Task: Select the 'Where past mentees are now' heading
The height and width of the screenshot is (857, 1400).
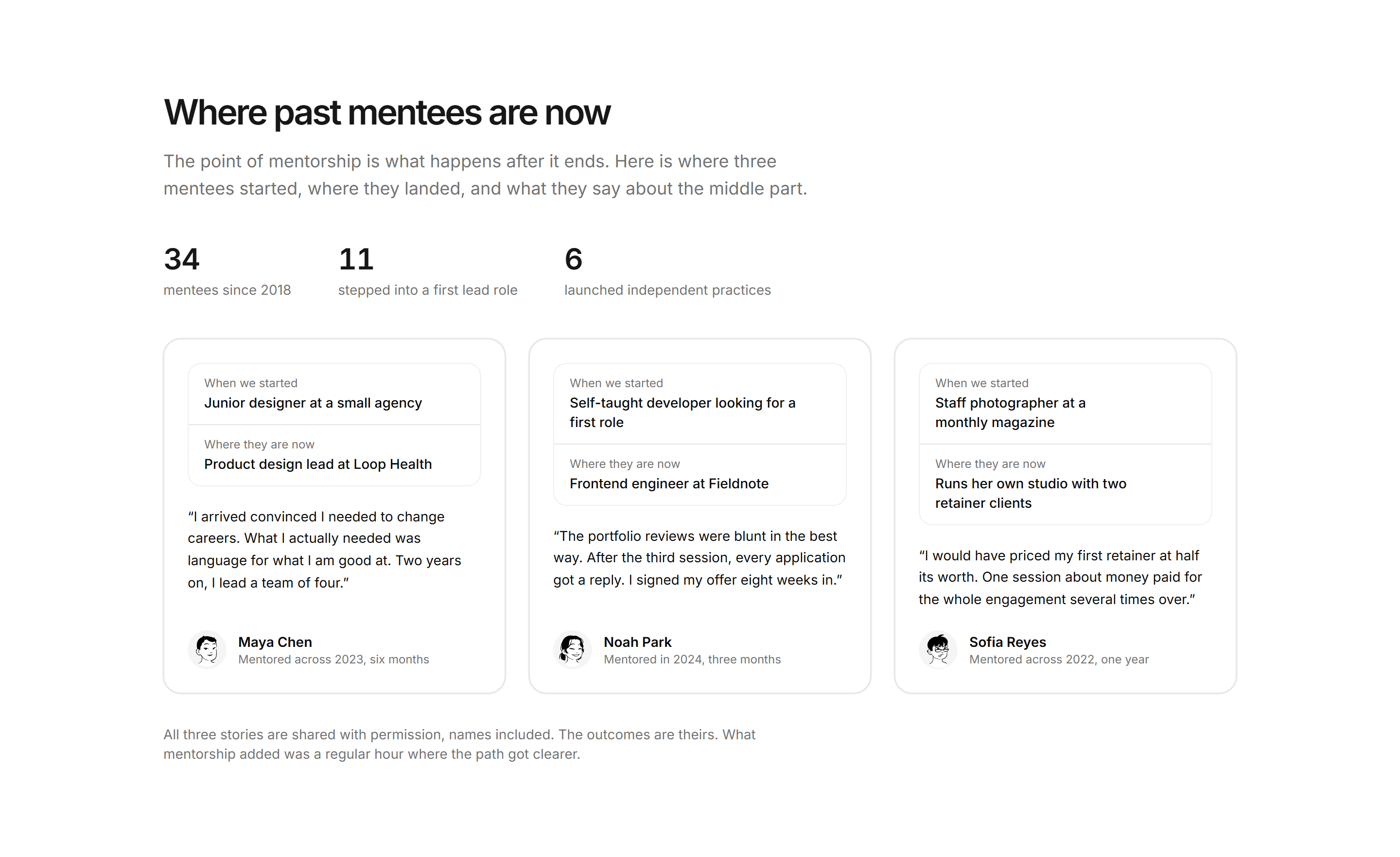Action: pos(387,113)
